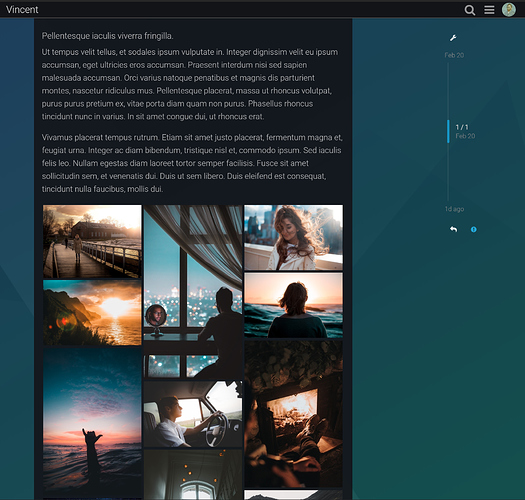Image resolution: width=525 pixels, height=500 pixels.
Task: Open the silhouette by window photo
Action: (x=193, y=292)
